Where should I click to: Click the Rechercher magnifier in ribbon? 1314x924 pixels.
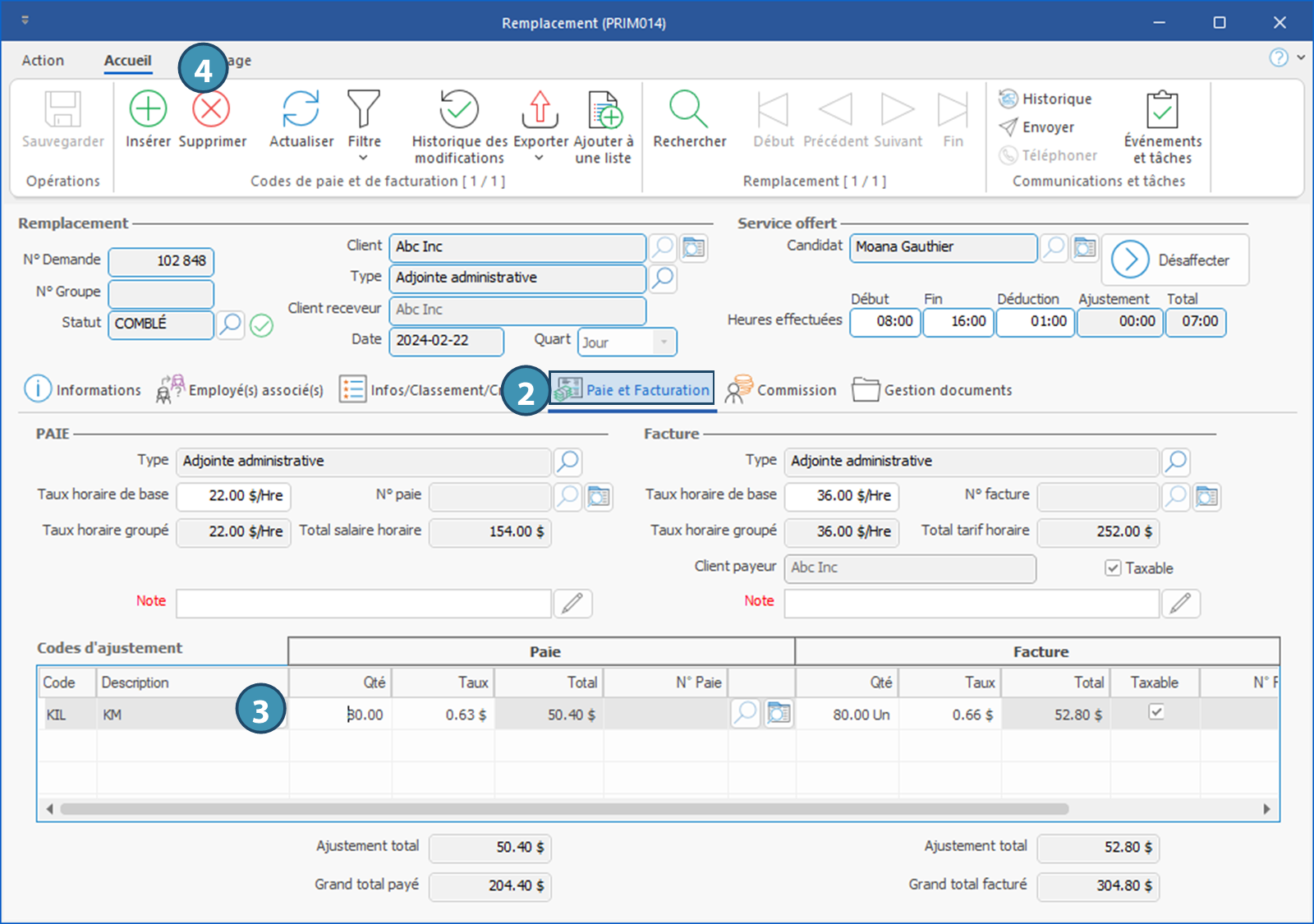click(x=688, y=109)
